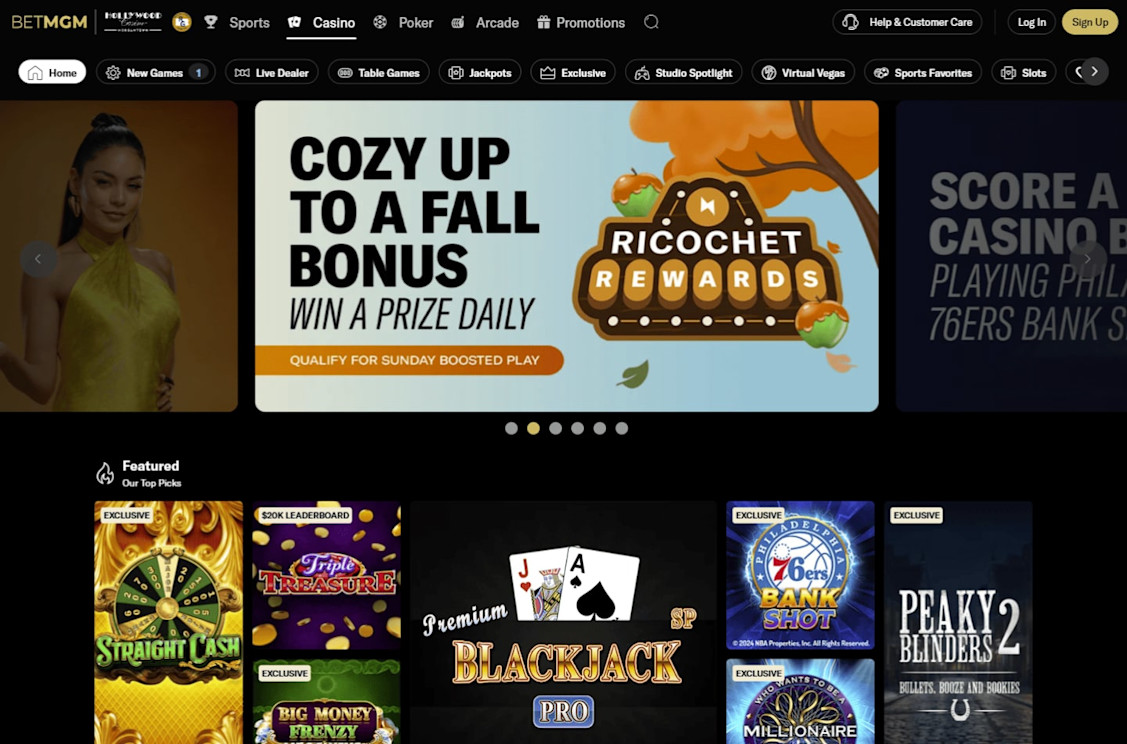Image resolution: width=1127 pixels, height=744 pixels.
Task: Show previous banner with left arrow
Action: point(38,259)
